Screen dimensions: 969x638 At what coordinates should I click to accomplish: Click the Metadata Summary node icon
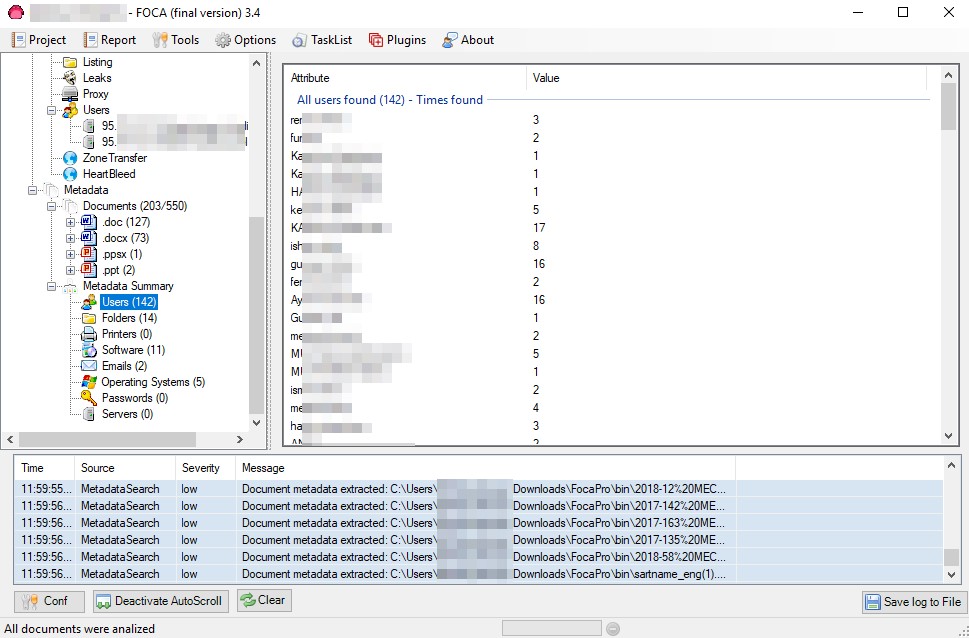pos(70,286)
